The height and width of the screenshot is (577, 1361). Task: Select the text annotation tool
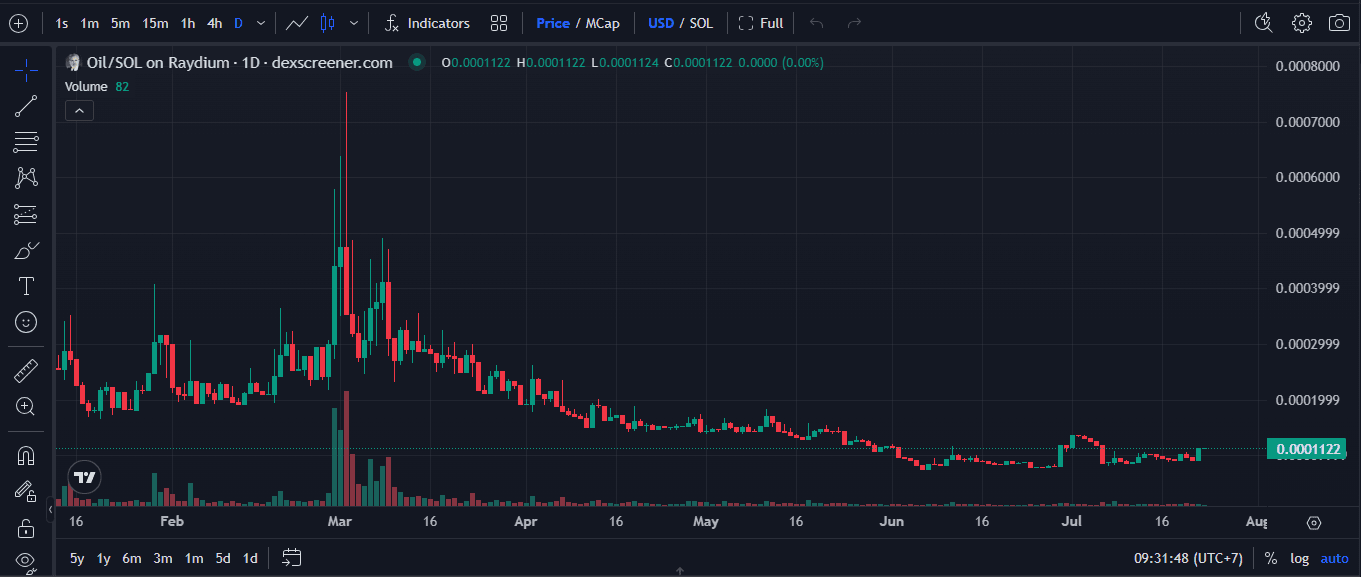pos(26,287)
